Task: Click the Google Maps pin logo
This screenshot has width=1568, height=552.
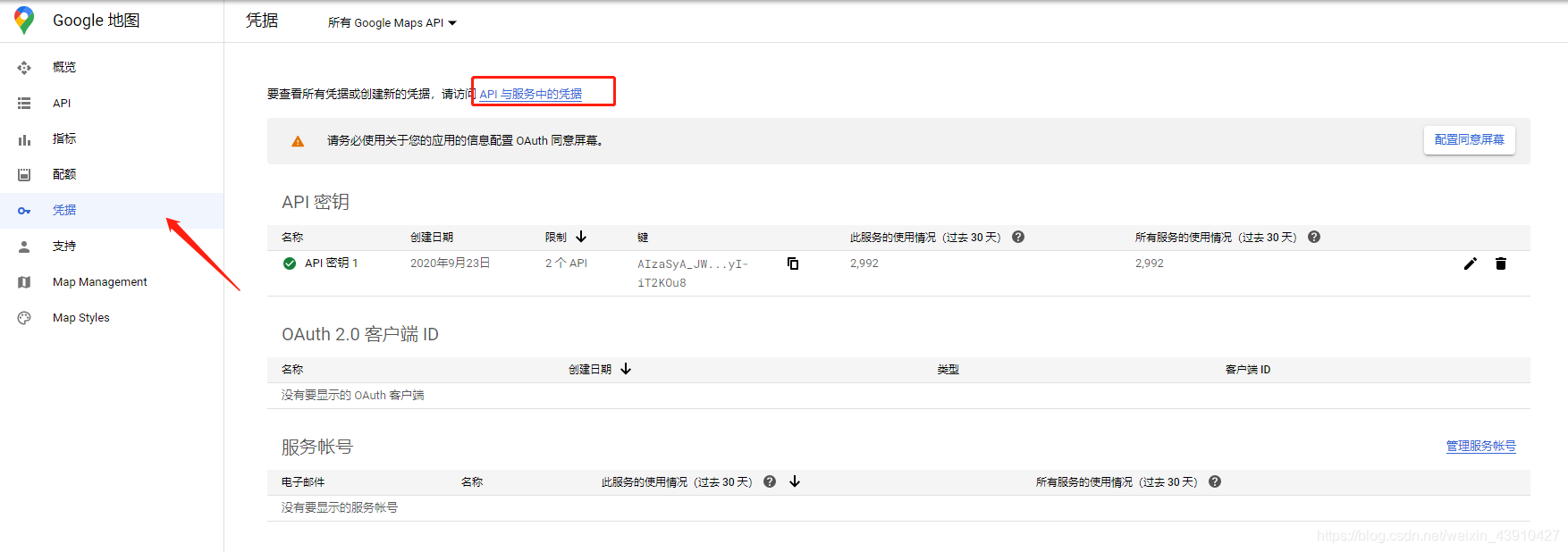Action: coord(24,21)
